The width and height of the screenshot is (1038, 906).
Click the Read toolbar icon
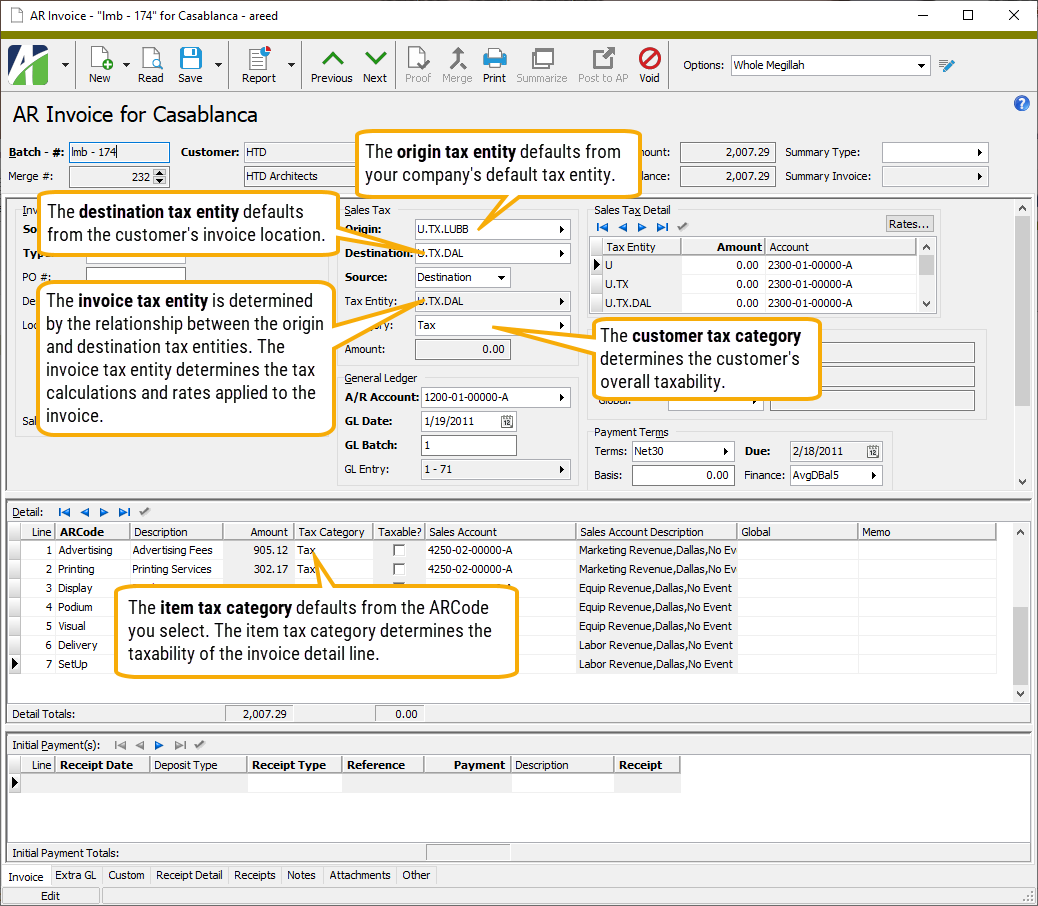pyautogui.click(x=151, y=64)
